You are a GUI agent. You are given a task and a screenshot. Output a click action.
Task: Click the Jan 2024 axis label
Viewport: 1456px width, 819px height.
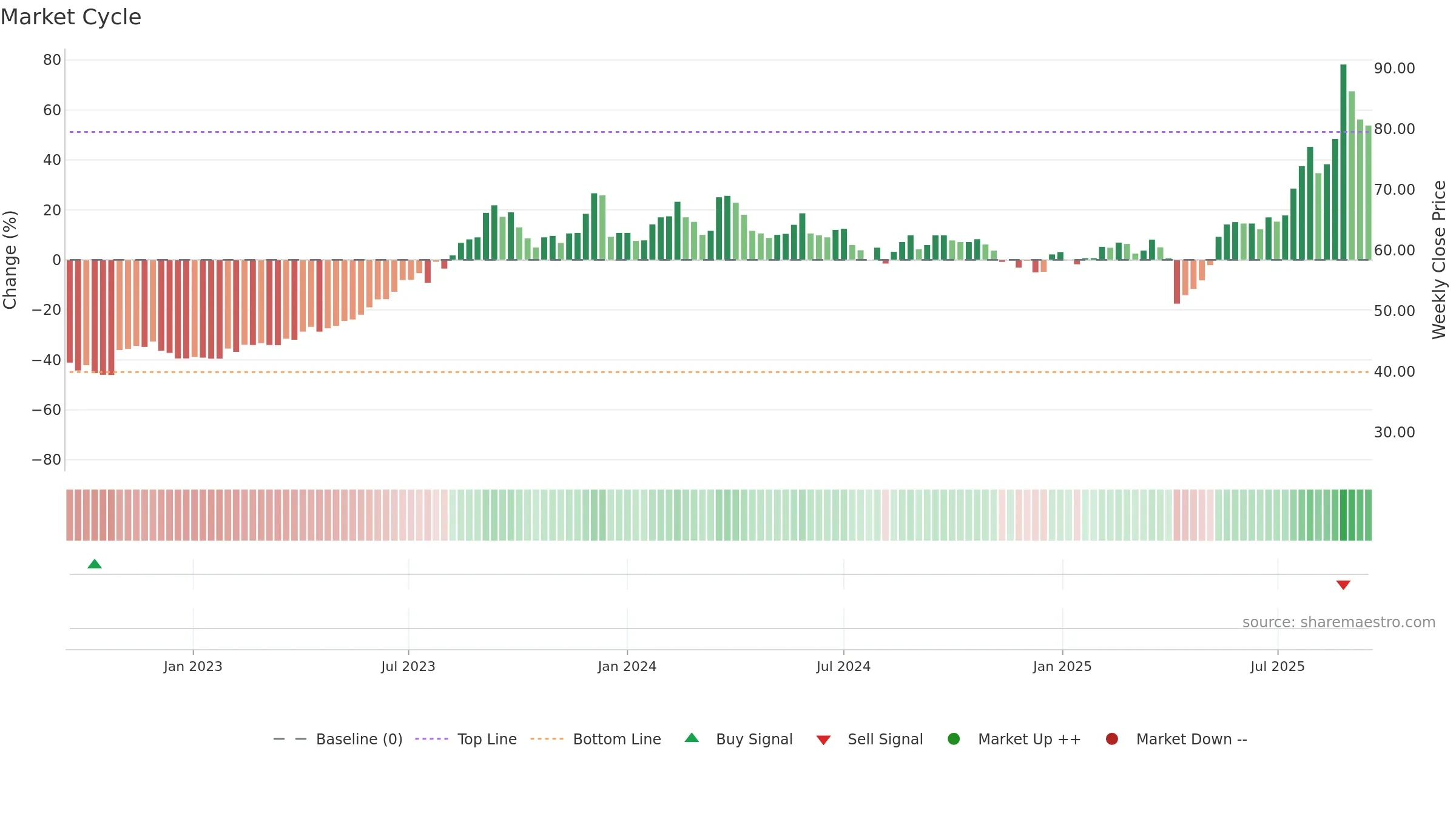tap(627, 667)
